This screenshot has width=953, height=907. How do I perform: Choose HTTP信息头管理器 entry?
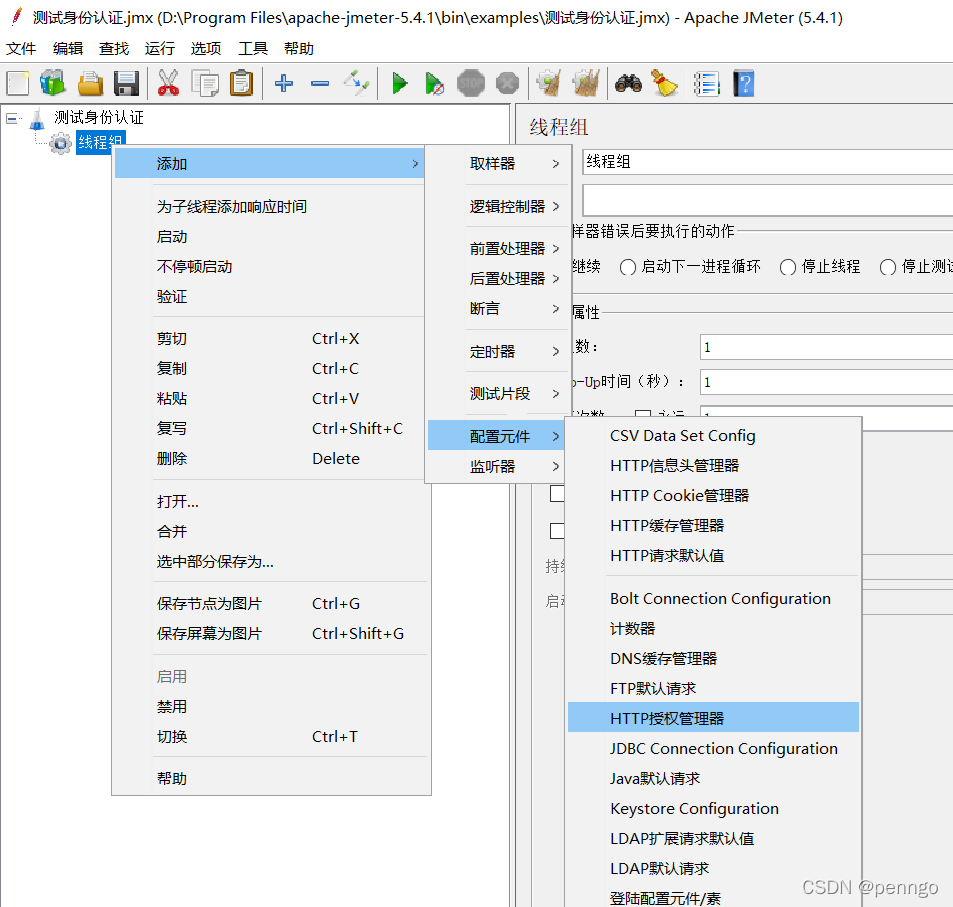pos(713,466)
